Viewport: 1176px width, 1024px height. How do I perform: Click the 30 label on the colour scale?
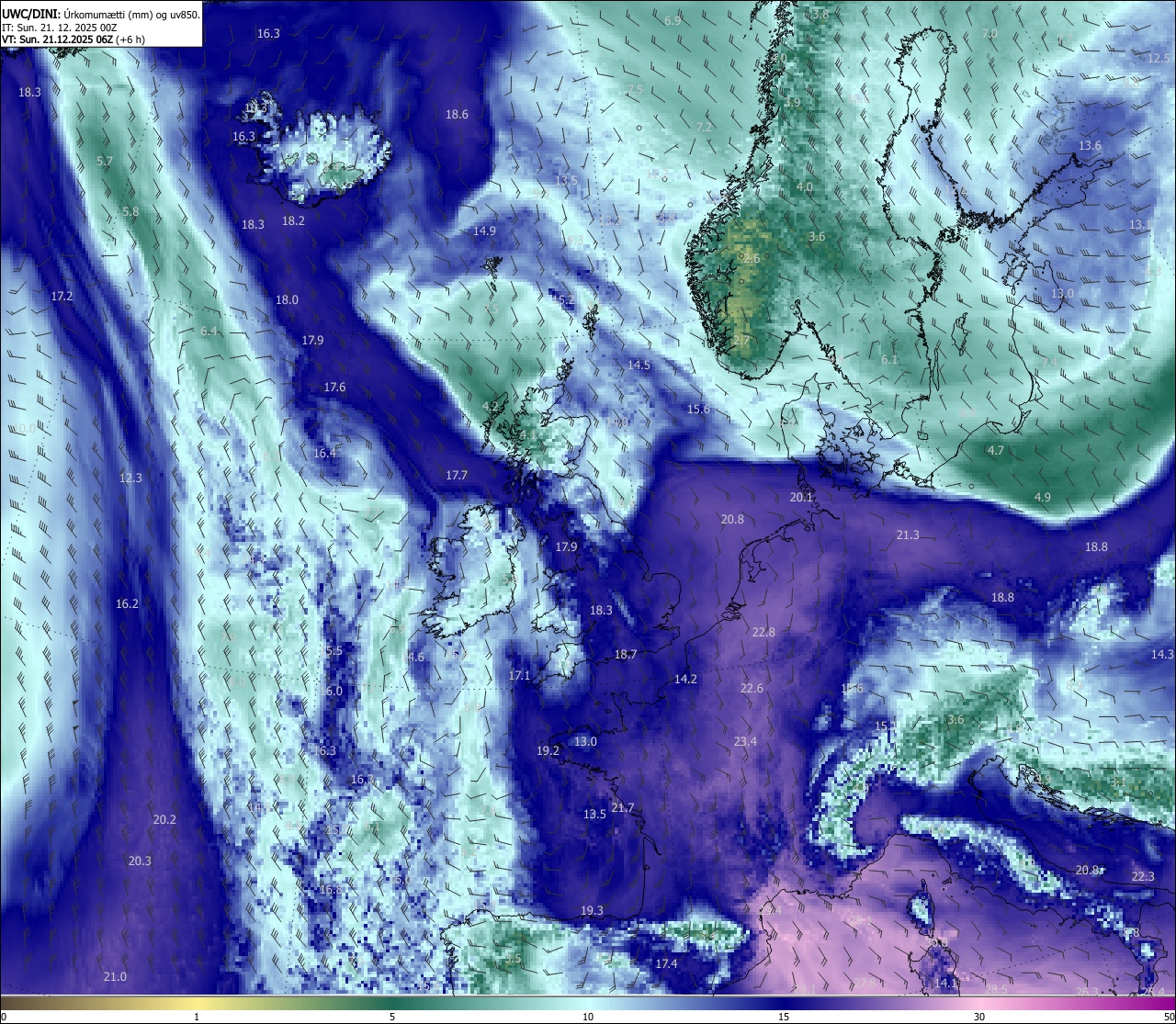pos(979,1017)
